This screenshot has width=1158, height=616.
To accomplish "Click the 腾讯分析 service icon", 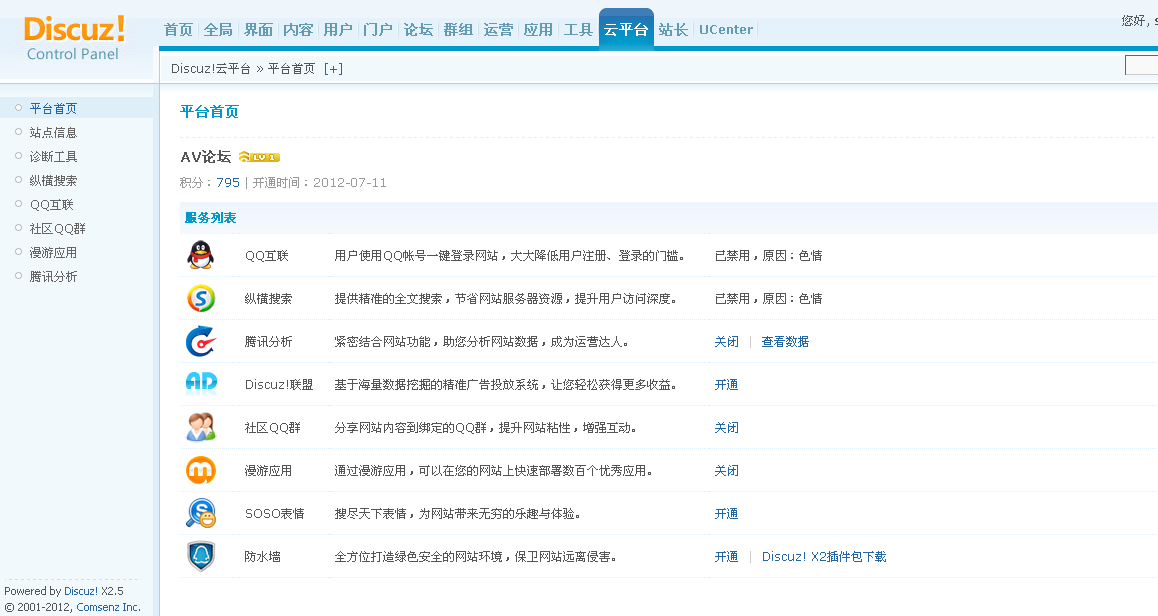I will coord(201,341).
